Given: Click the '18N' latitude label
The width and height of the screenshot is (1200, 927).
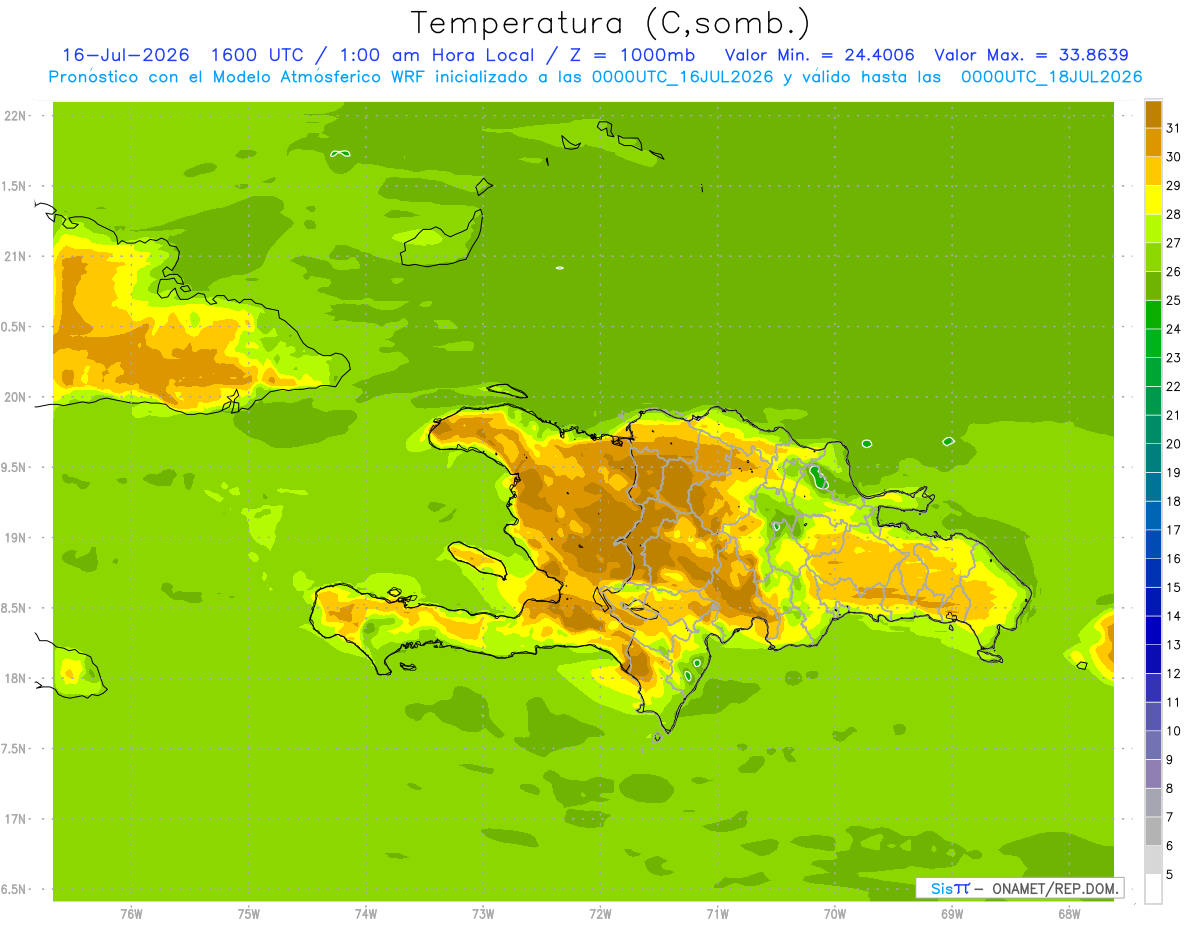Looking at the screenshot, I should (x=16, y=678).
